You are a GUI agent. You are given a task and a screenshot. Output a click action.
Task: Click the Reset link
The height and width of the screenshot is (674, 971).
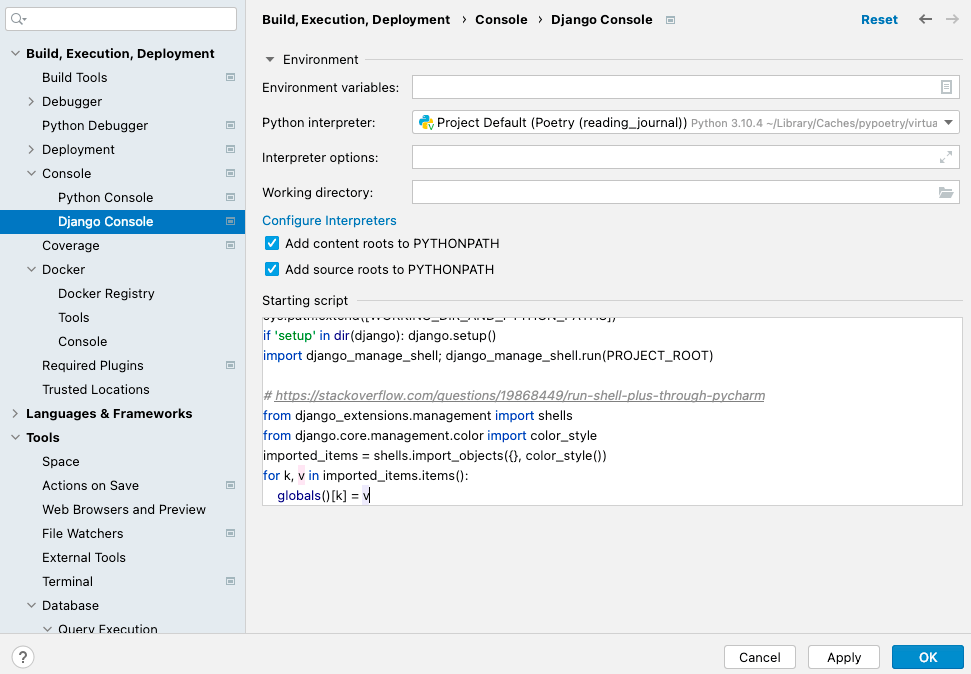(x=879, y=19)
